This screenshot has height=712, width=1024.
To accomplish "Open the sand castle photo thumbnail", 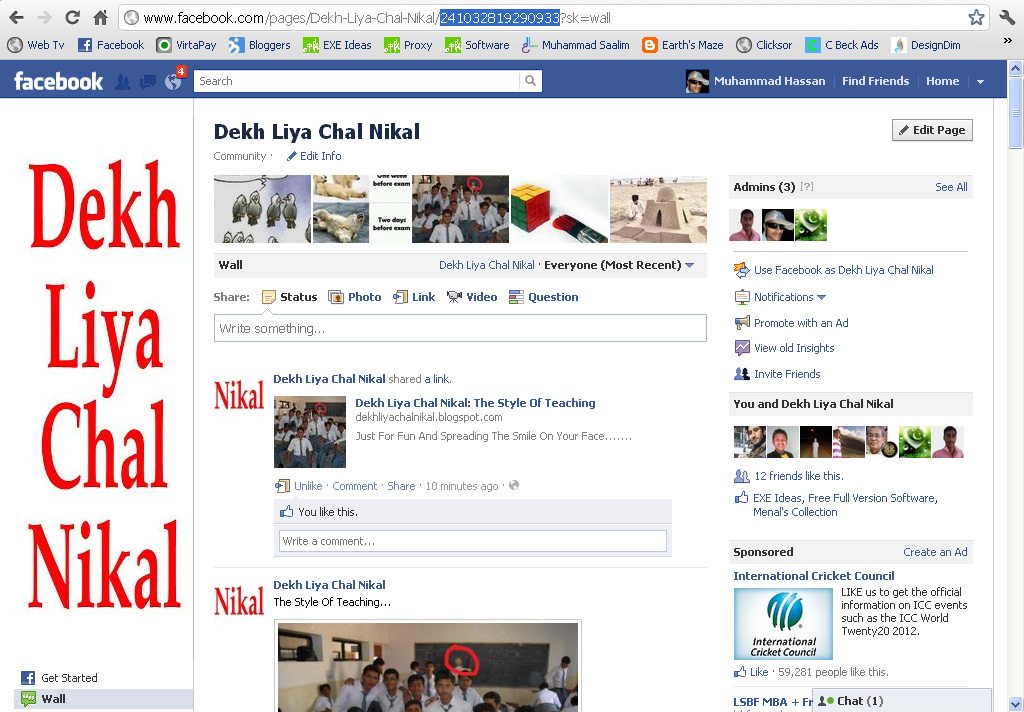I will [x=658, y=209].
